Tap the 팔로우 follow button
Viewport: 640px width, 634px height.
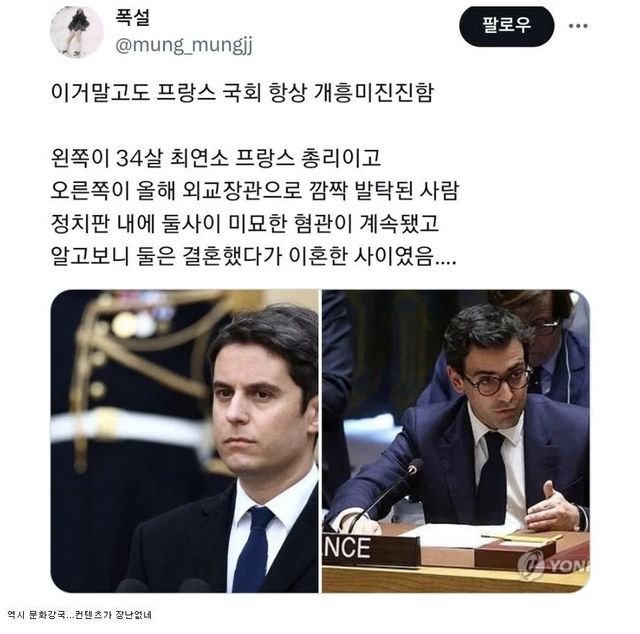tap(507, 26)
